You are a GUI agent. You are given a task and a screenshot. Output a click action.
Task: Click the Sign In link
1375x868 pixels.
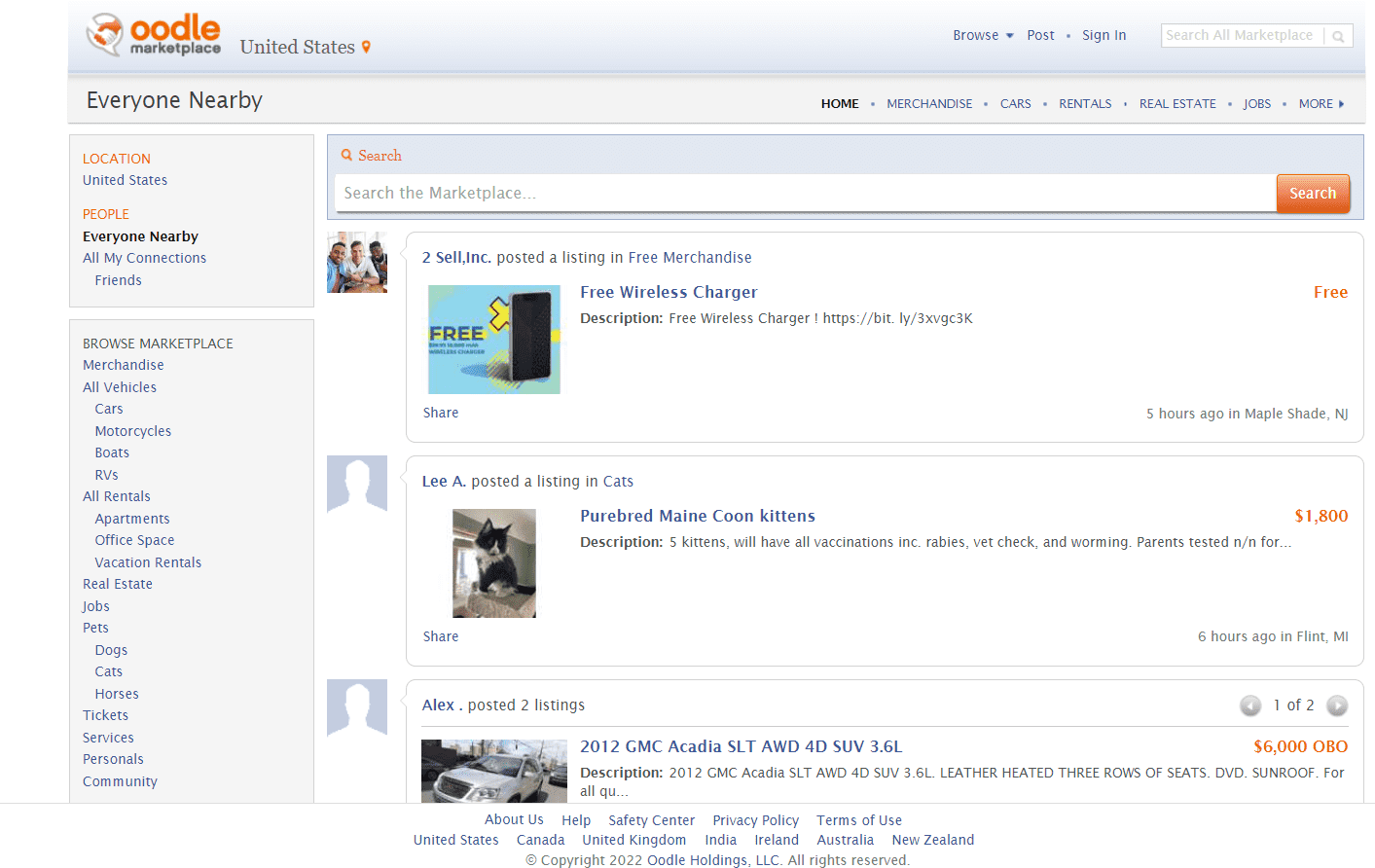click(1104, 35)
